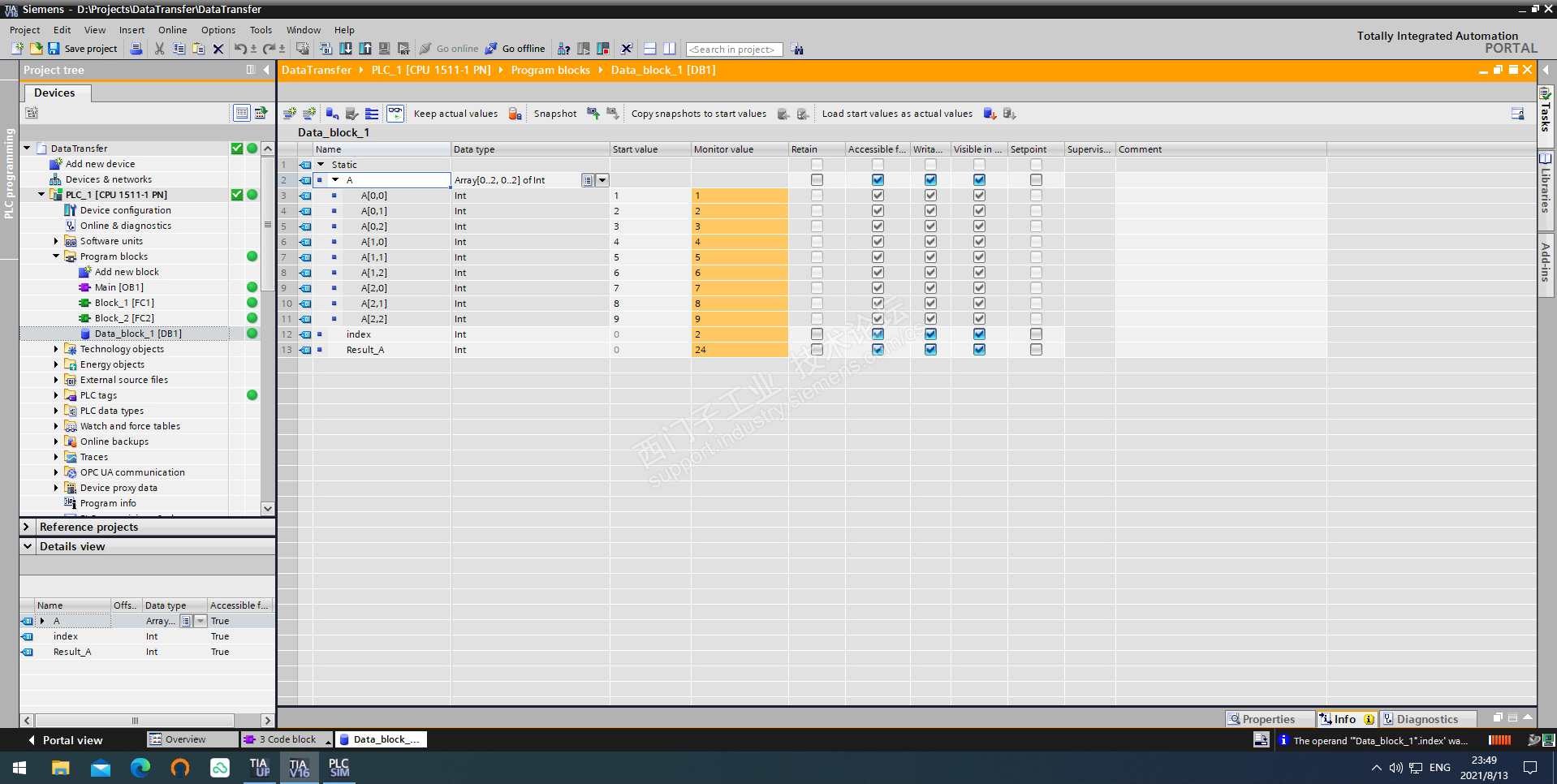Collapse the Details view panel

coord(27,546)
